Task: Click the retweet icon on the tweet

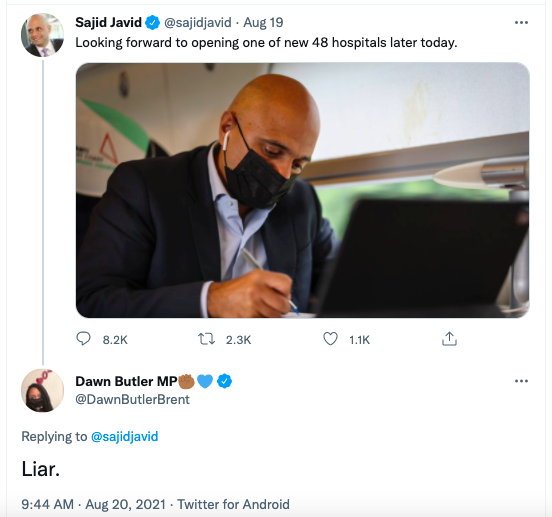Action: 206,339
